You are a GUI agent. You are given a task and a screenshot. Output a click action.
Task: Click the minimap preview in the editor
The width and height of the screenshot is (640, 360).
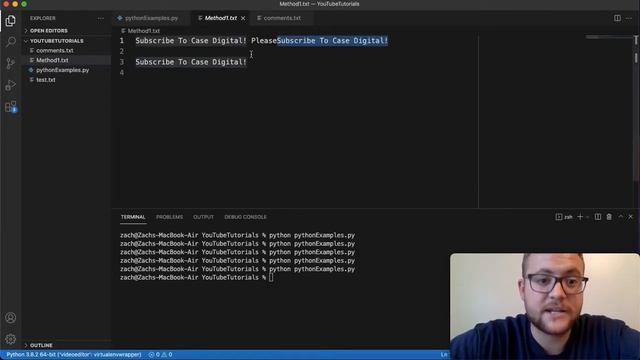608,38
